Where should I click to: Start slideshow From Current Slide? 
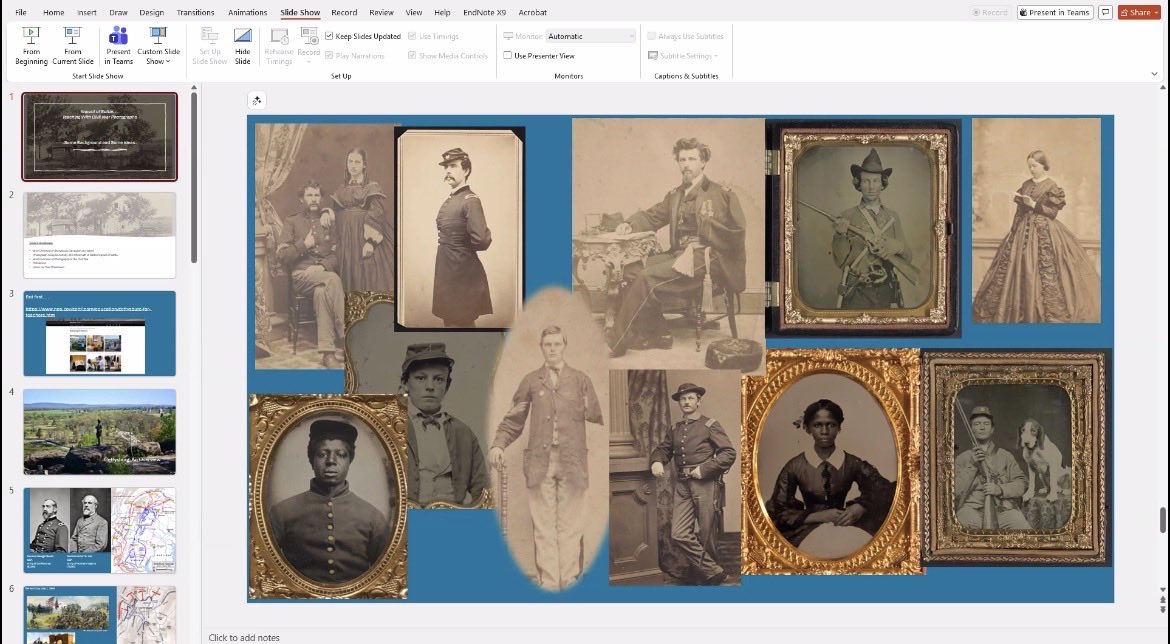pos(72,46)
